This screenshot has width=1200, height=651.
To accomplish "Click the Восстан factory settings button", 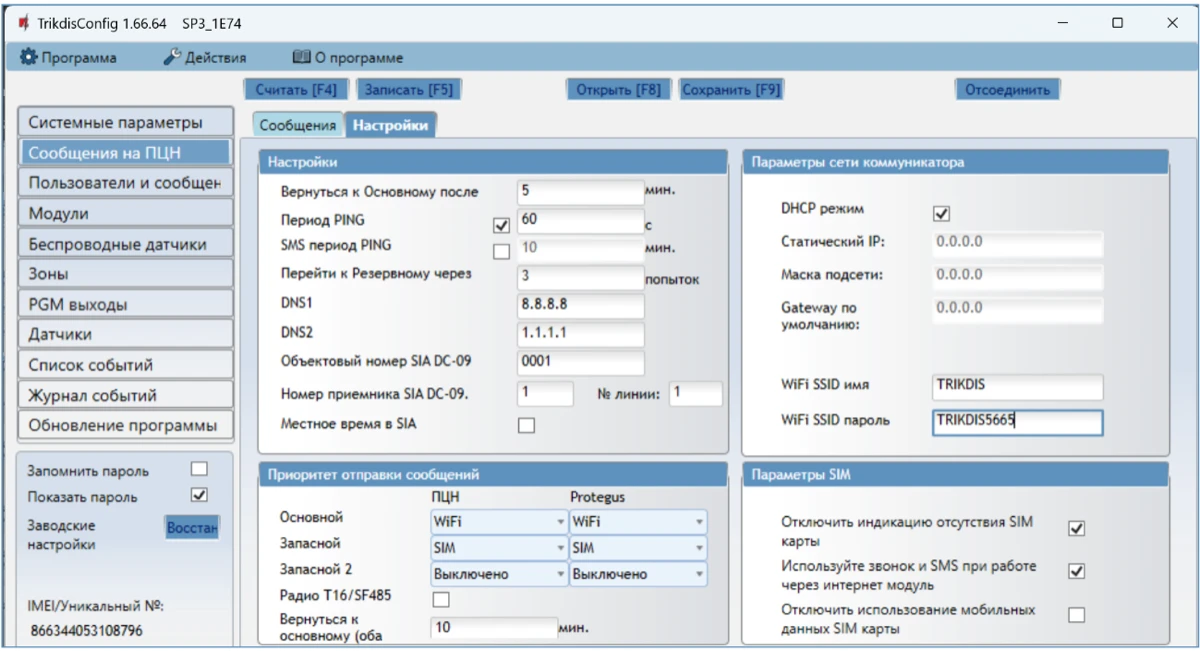I will click(192, 526).
